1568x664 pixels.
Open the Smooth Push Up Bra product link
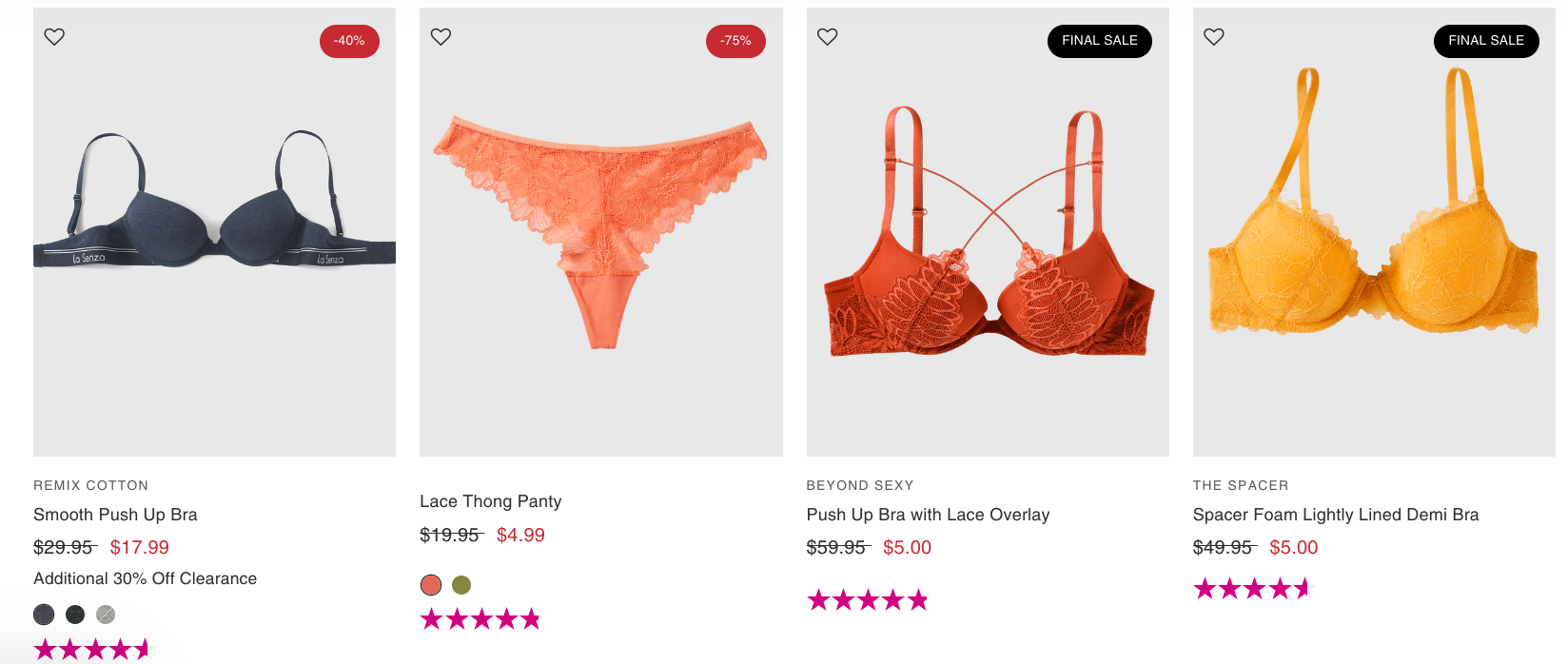pos(115,515)
